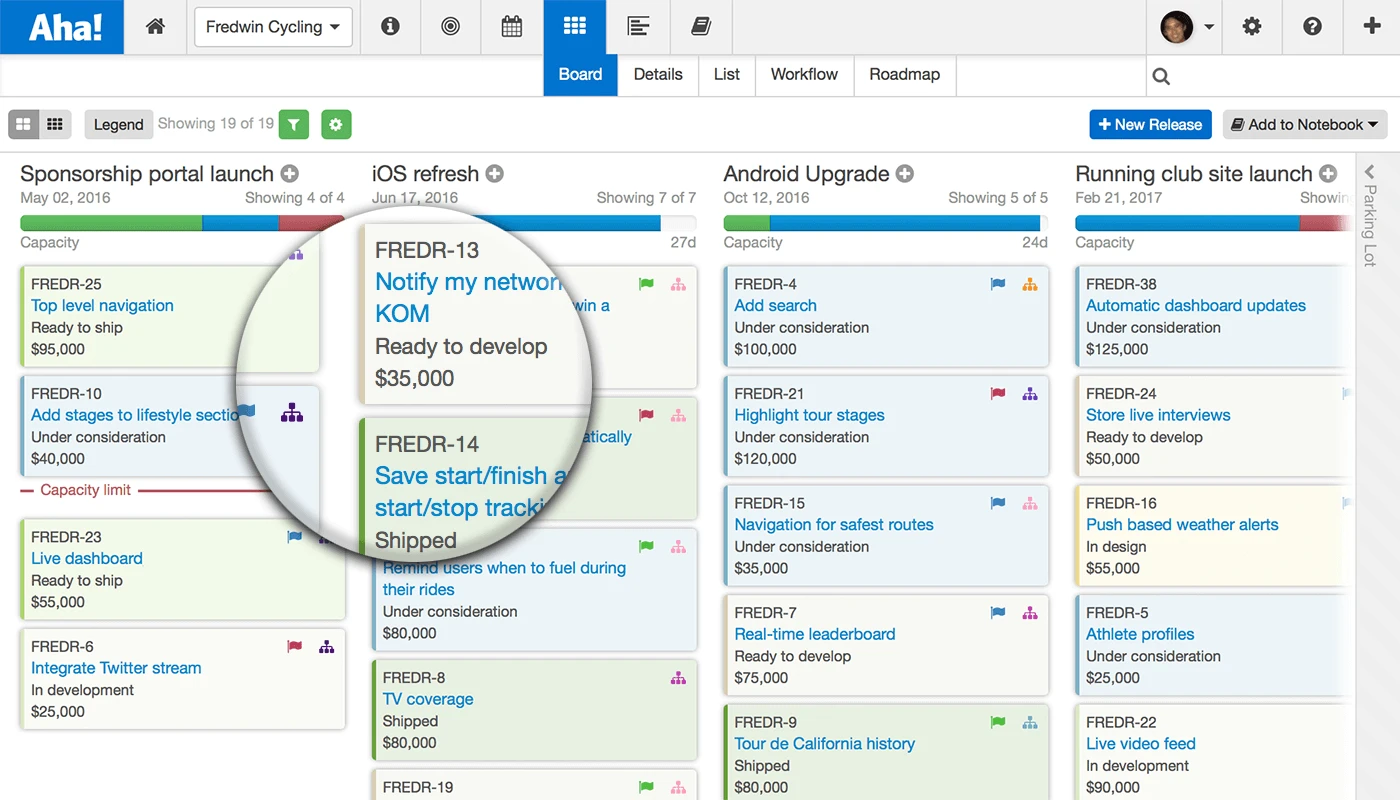
Task: Click the green board settings gear button
Action: click(x=336, y=124)
